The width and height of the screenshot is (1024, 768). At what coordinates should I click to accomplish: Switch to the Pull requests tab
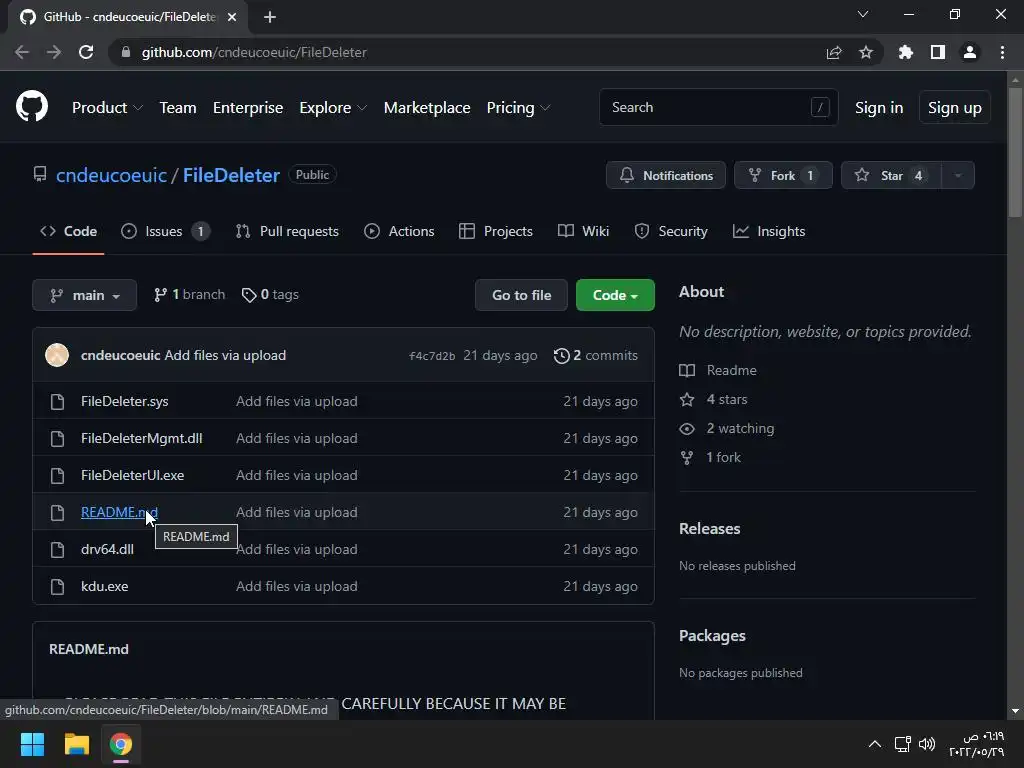[x=287, y=231]
